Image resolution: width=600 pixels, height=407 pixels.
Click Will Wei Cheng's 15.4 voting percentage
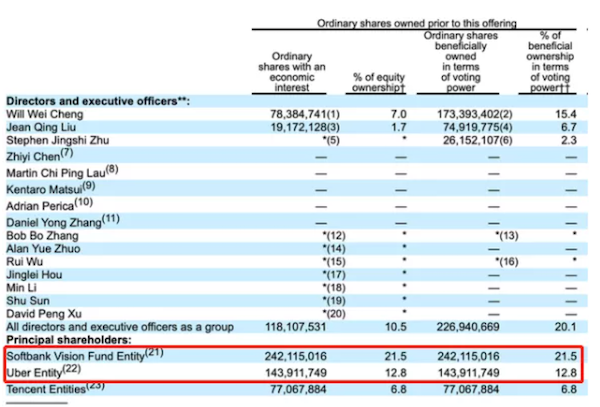pos(566,114)
